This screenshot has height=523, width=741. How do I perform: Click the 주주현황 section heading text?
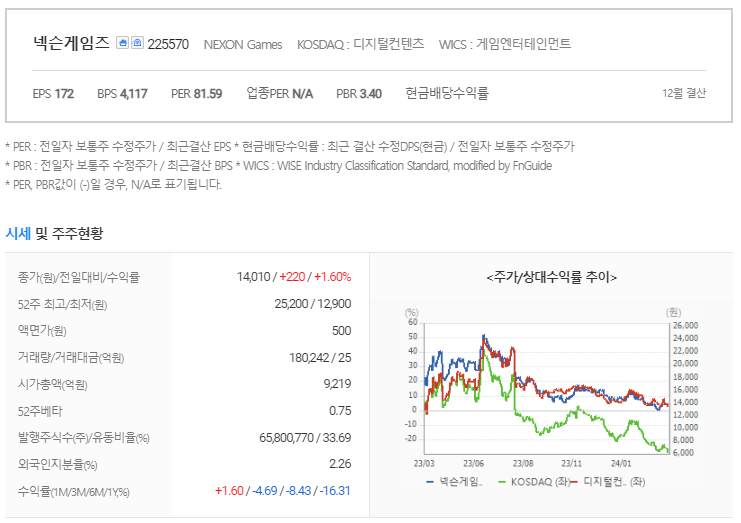pyautogui.click(x=78, y=233)
